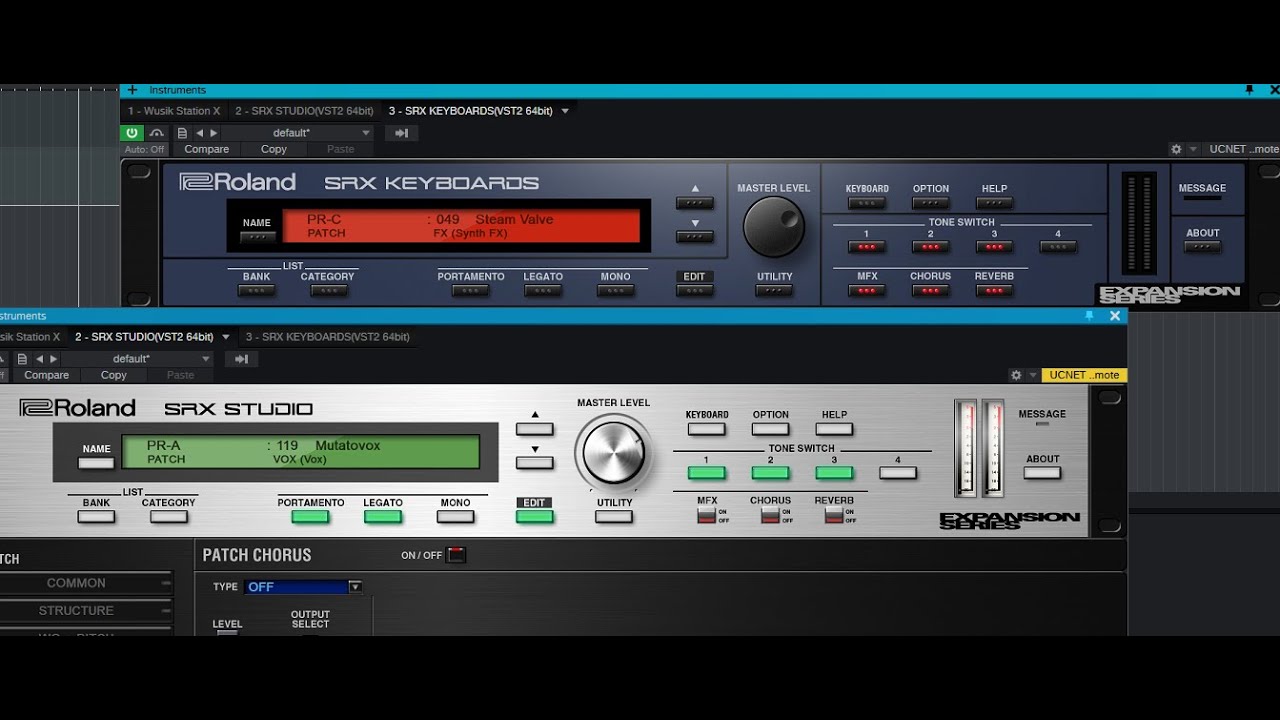Pin the SRX Keyboards instrument window

pos(1249,90)
